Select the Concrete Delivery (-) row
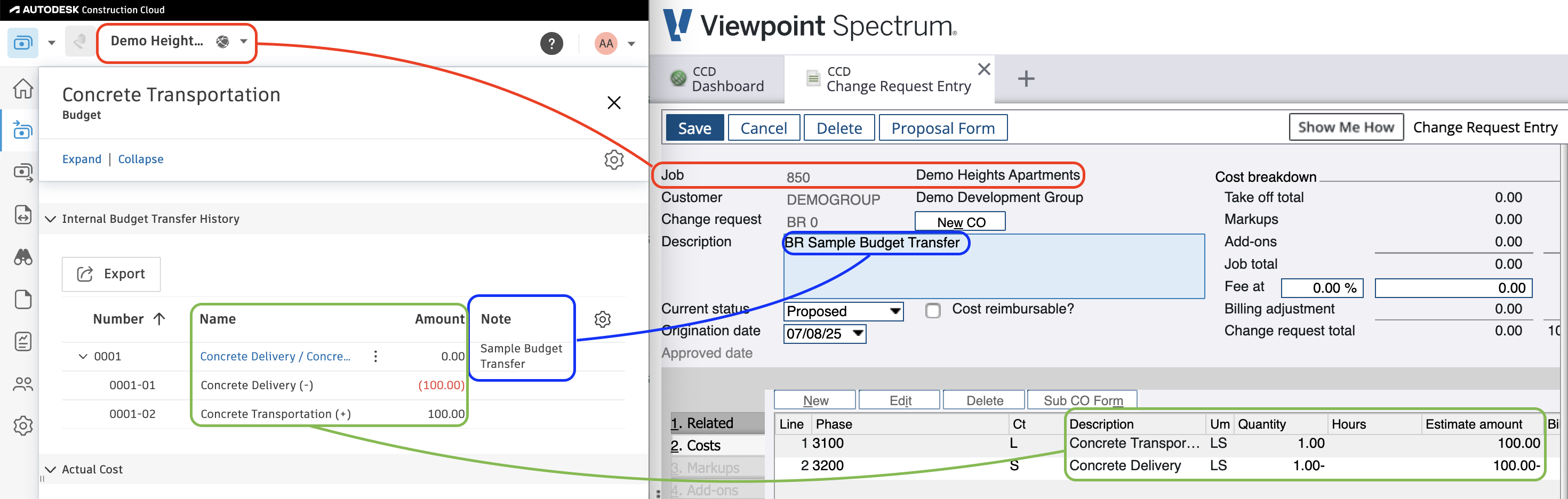 pyautogui.click(x=344, y=385)
